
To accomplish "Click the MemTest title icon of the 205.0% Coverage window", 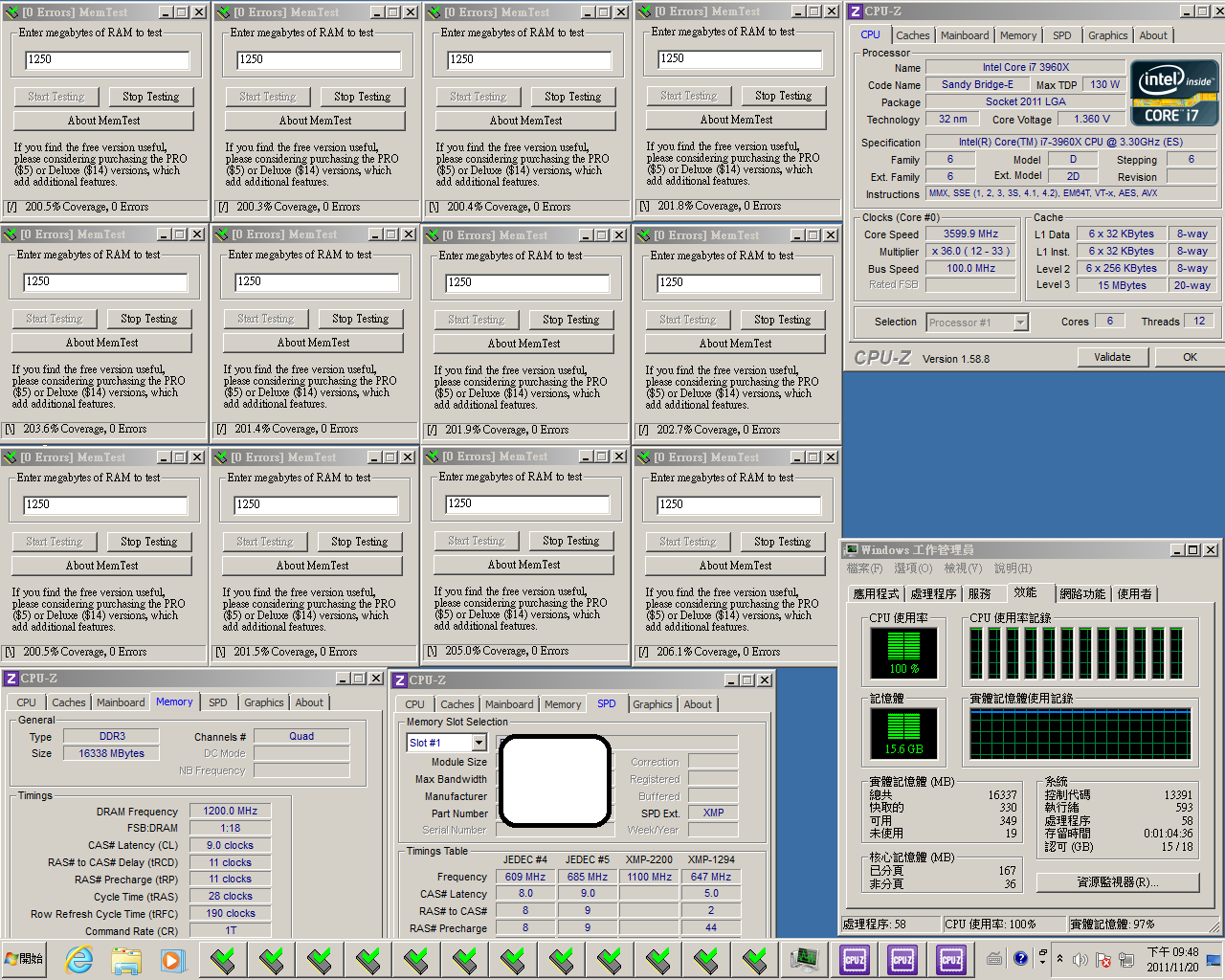I will (432, 457).
